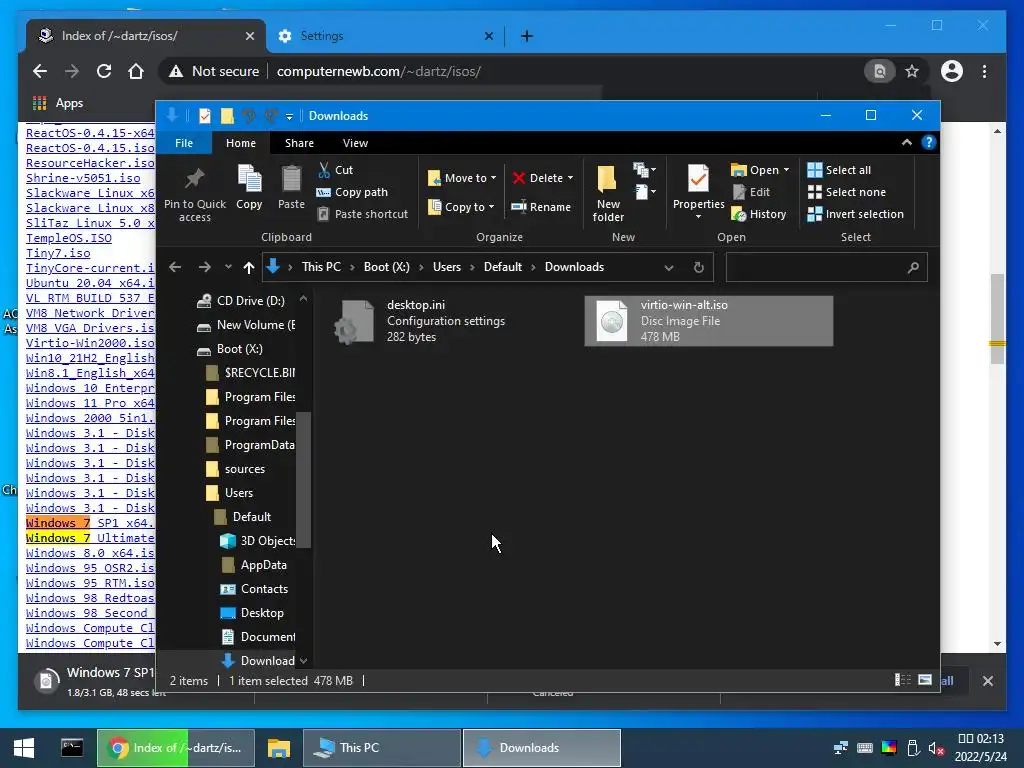Open the File ribbon tab
Viewport: 1024px width, 768px height.
184,143
